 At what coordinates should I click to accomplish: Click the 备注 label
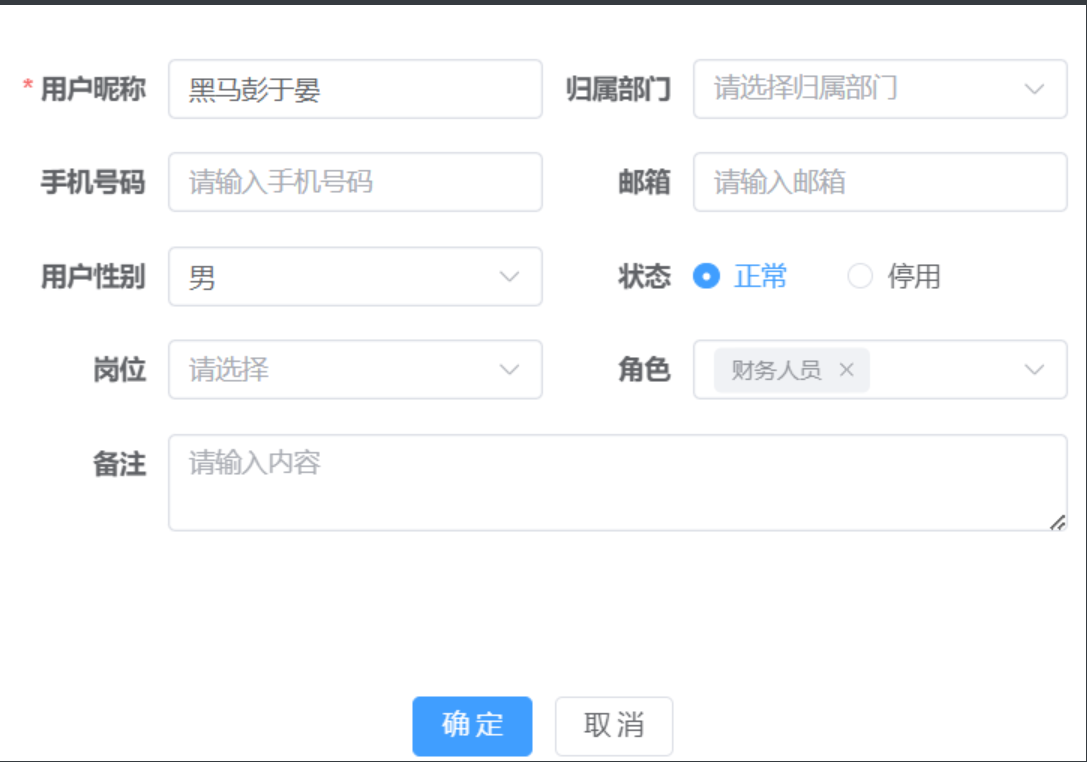point(119,463)
